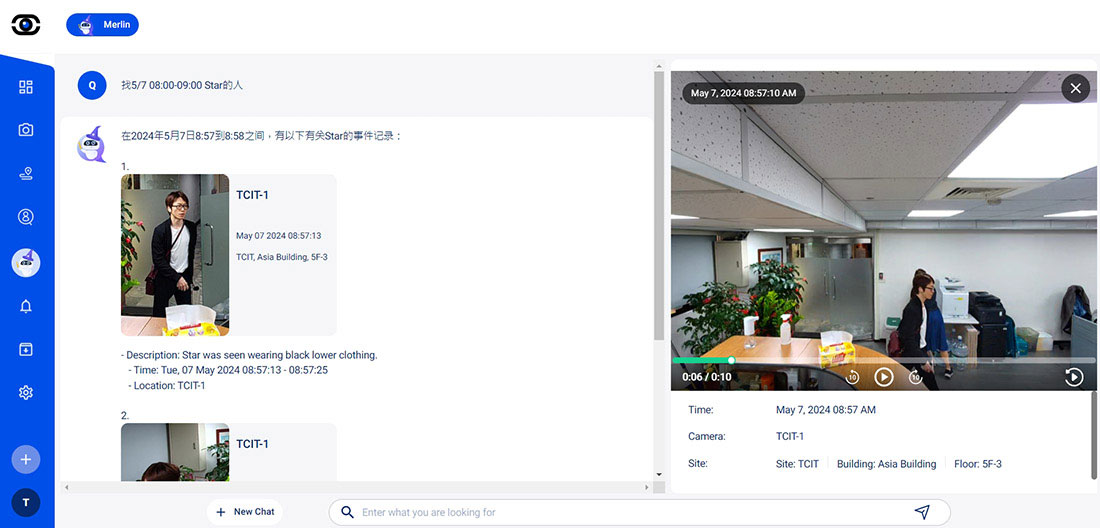Close the video preview panel

coord(1075,89)
